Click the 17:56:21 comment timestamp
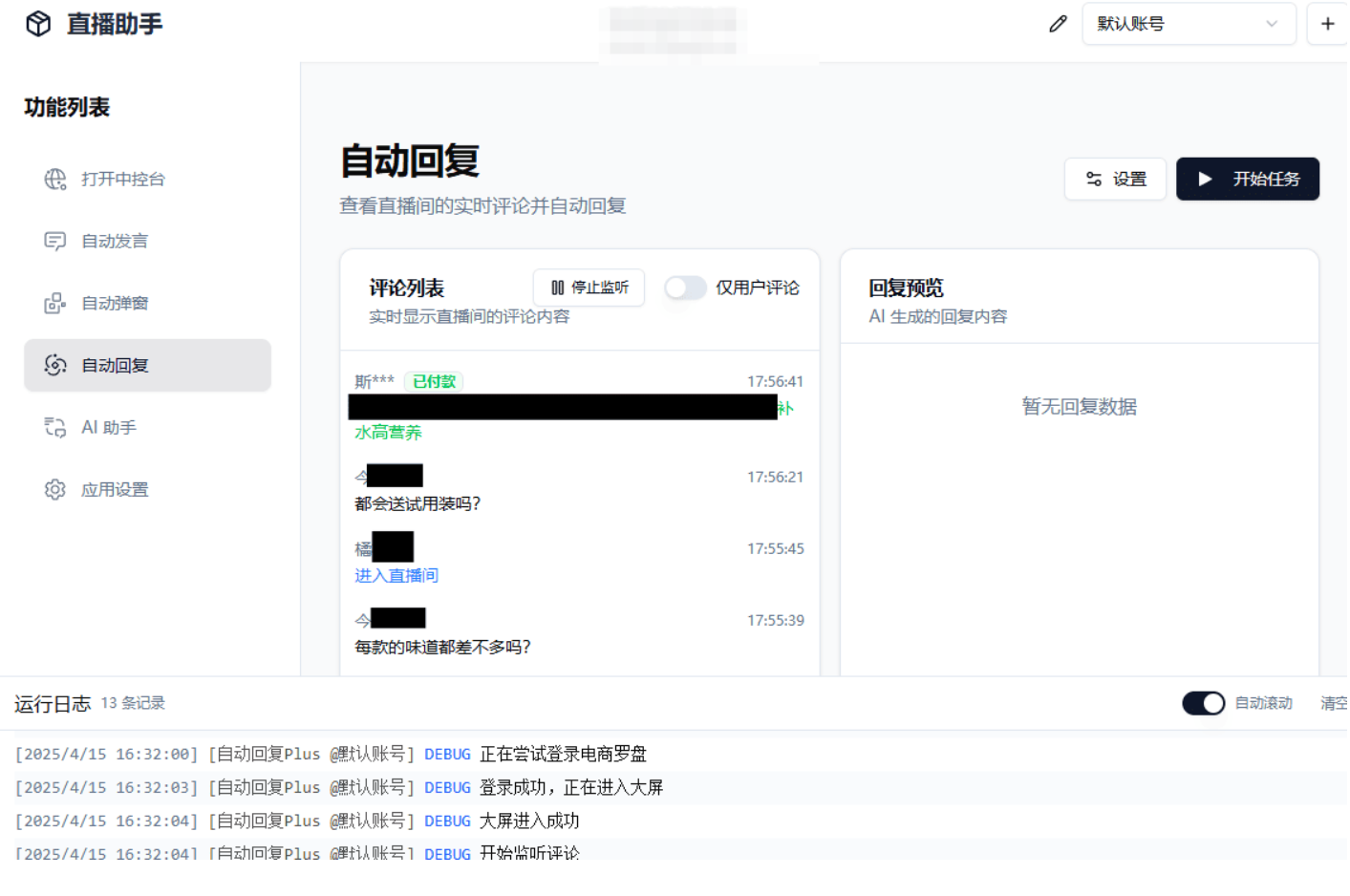The width and height of the screenshot is (1350, 896). click(775, 478)
